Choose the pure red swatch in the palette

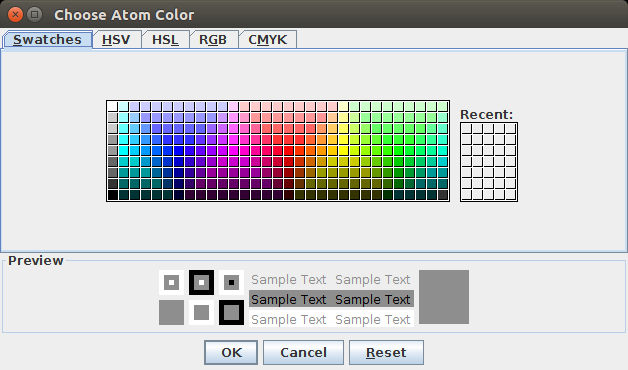point(289,151)
